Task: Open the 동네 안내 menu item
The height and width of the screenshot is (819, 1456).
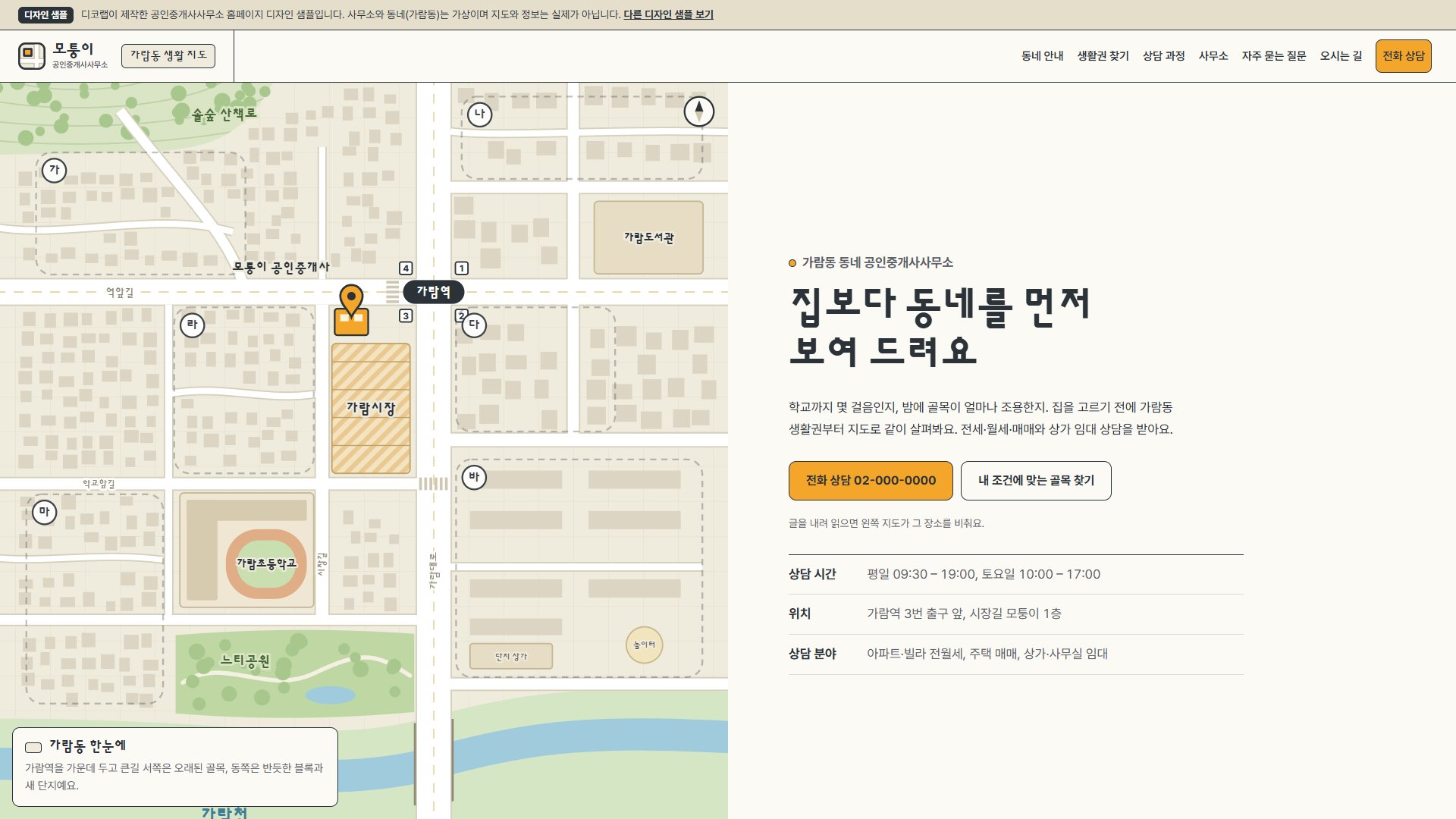Action: click(1042, 56)
